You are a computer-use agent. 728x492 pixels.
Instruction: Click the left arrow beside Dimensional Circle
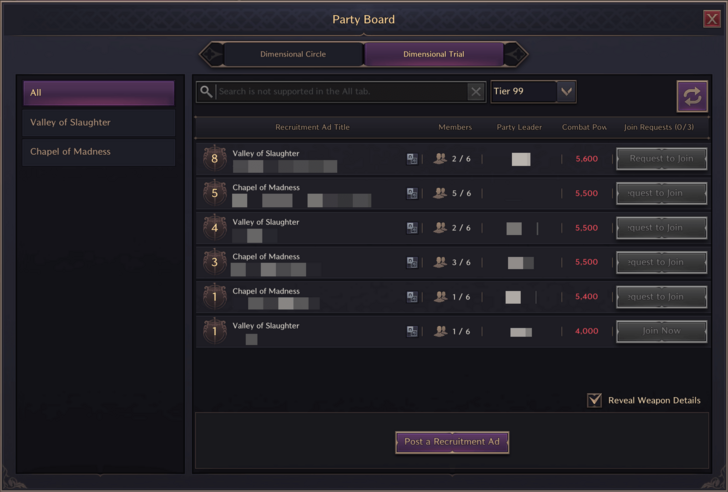(211, 54)
